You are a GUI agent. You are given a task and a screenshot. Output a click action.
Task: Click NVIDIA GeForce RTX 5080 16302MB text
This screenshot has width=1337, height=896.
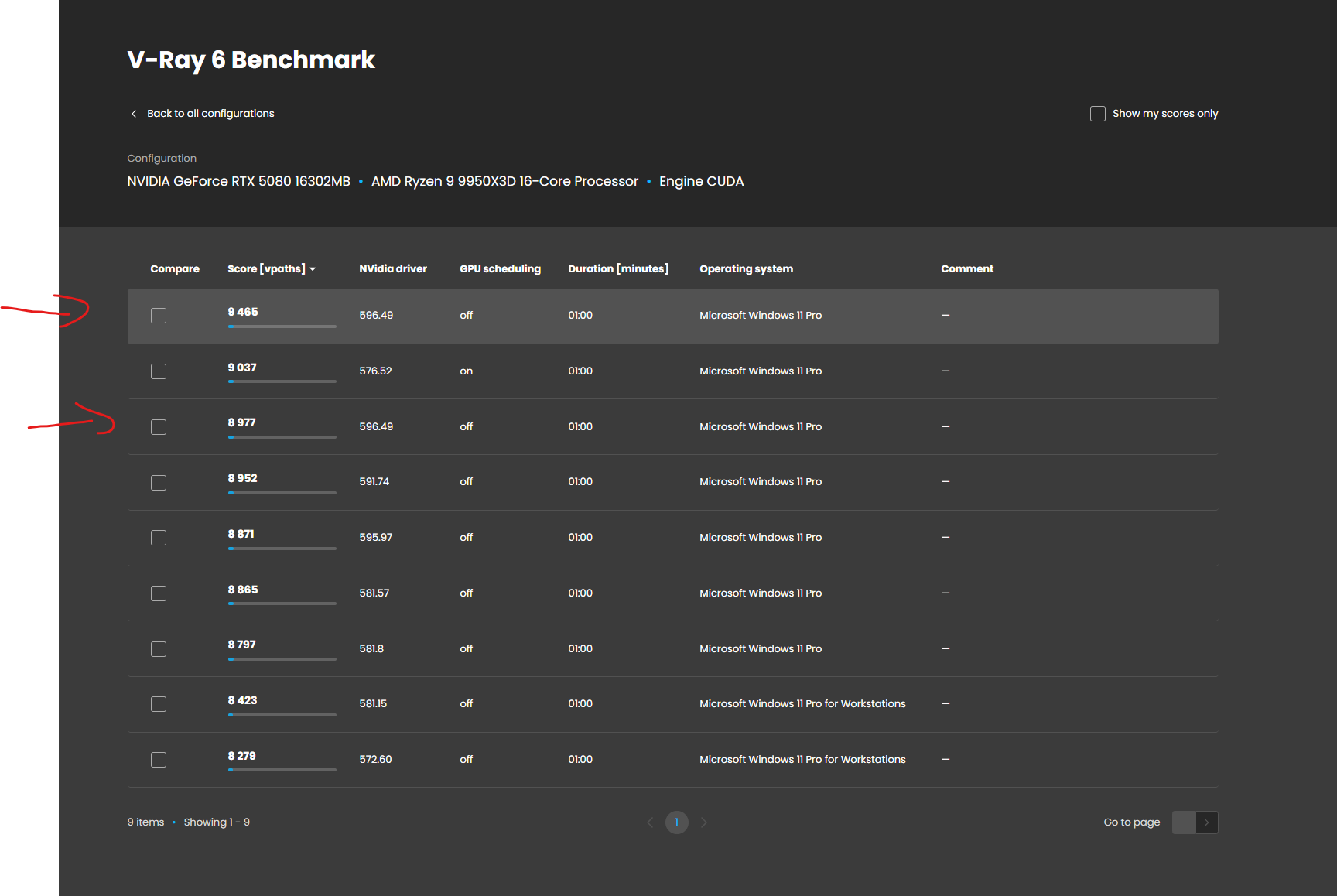(239, 182)
